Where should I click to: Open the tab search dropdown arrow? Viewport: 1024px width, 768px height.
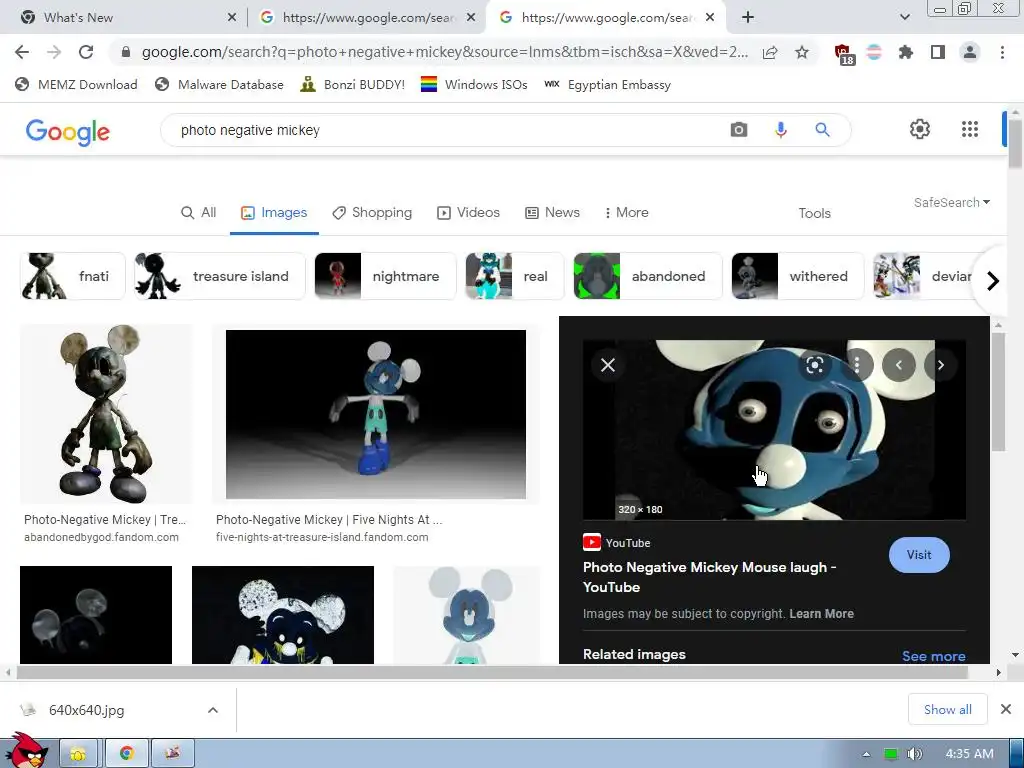(x=904, y=17)
